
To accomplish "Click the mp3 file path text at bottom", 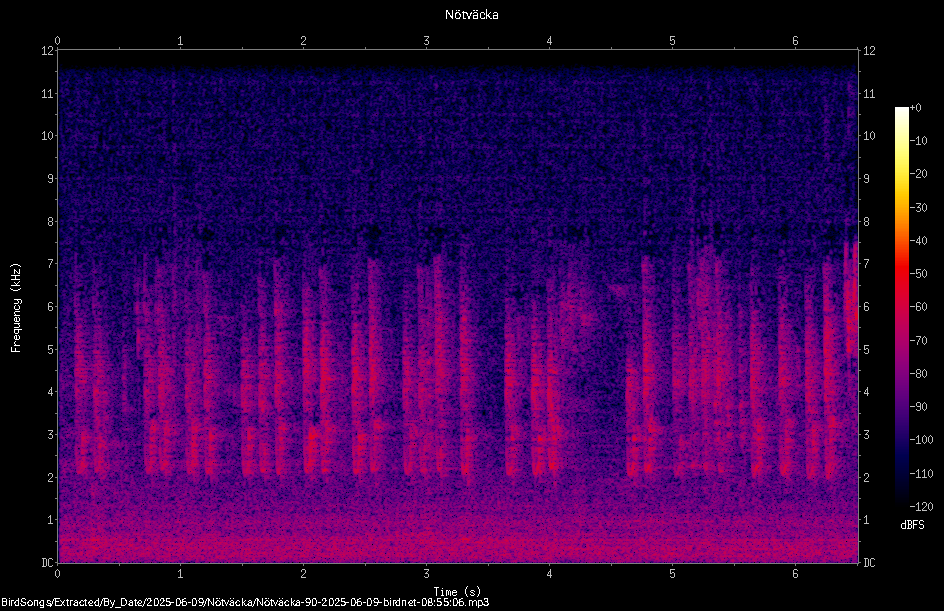I will tap(245, 602).
